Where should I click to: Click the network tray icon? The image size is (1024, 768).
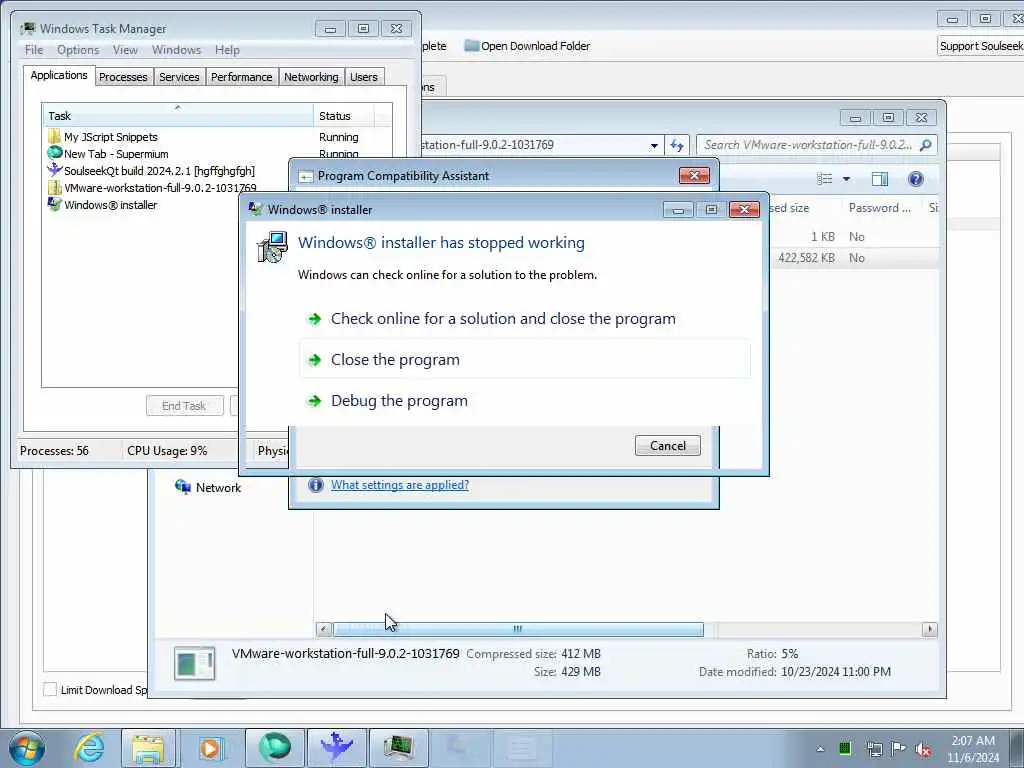(874, 749)
